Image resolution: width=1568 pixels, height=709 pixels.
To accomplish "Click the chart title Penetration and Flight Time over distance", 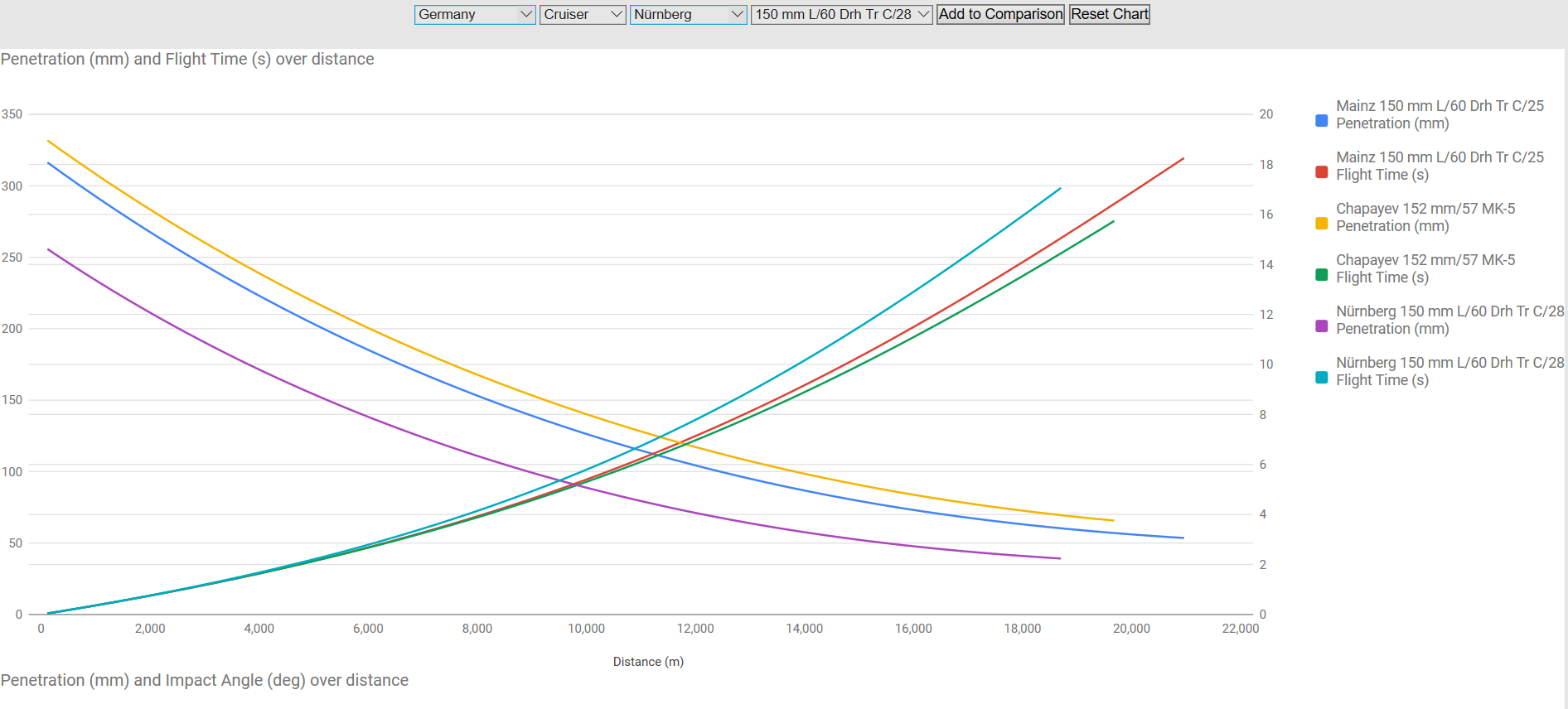I will click(187, 59).
